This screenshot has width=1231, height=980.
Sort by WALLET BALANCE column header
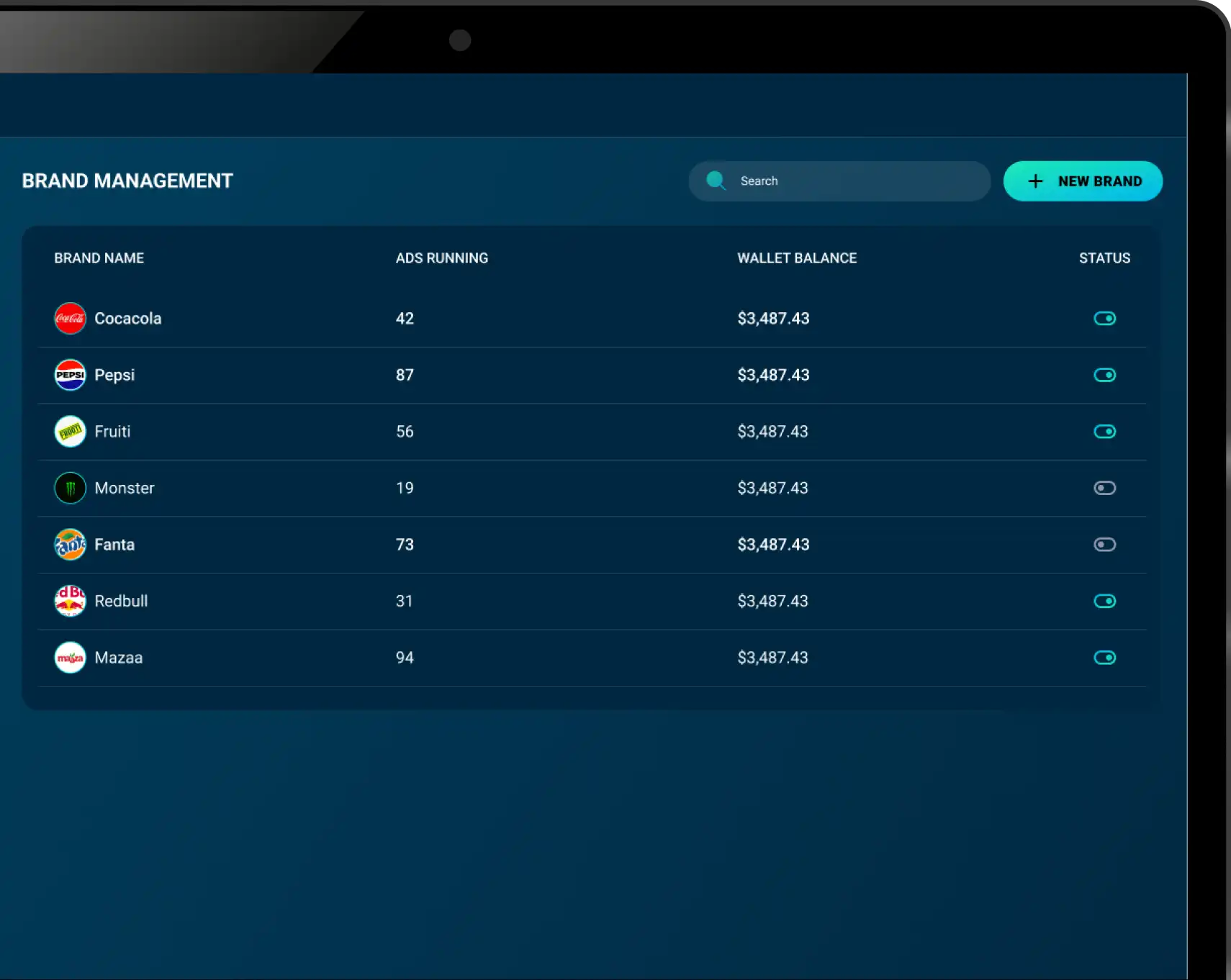tap(797, 258)
